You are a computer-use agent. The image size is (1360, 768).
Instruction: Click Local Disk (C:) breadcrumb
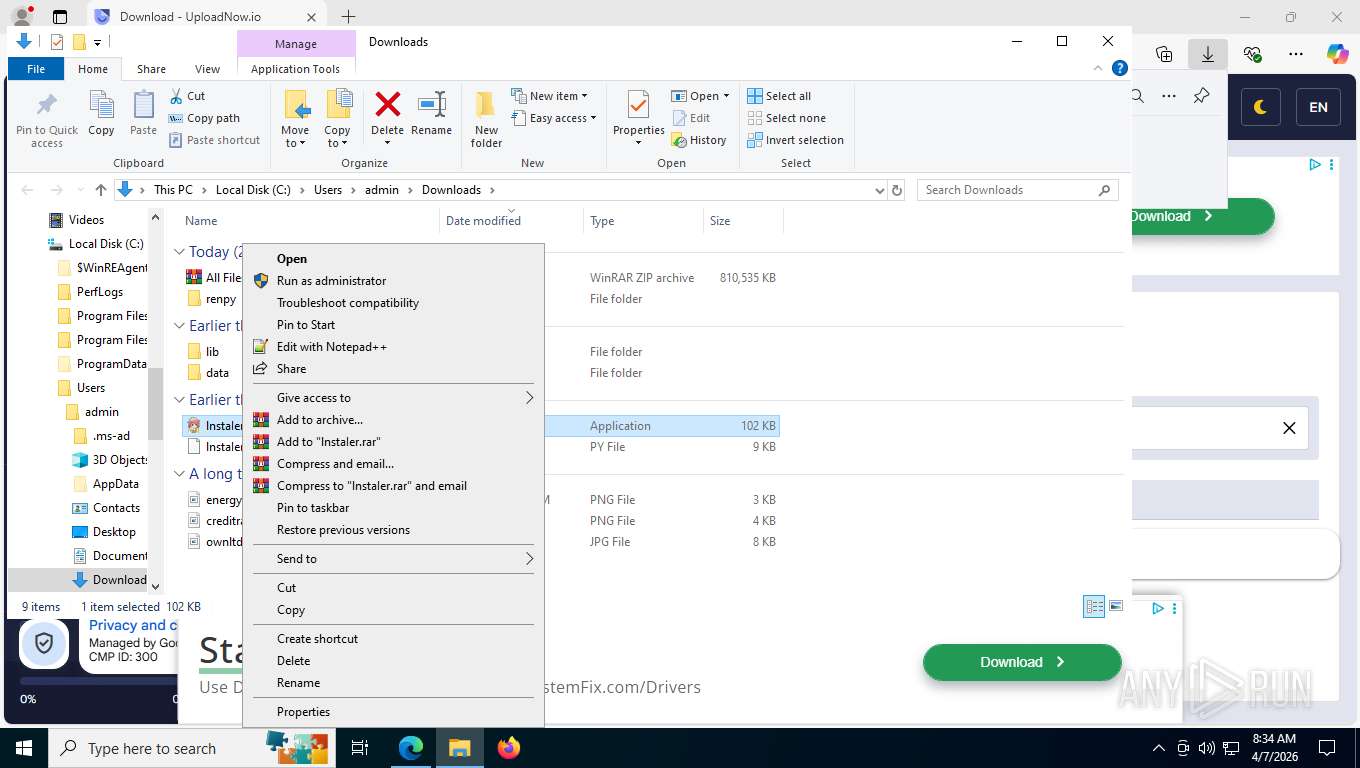pyautogui.click(x=253, y=190)
